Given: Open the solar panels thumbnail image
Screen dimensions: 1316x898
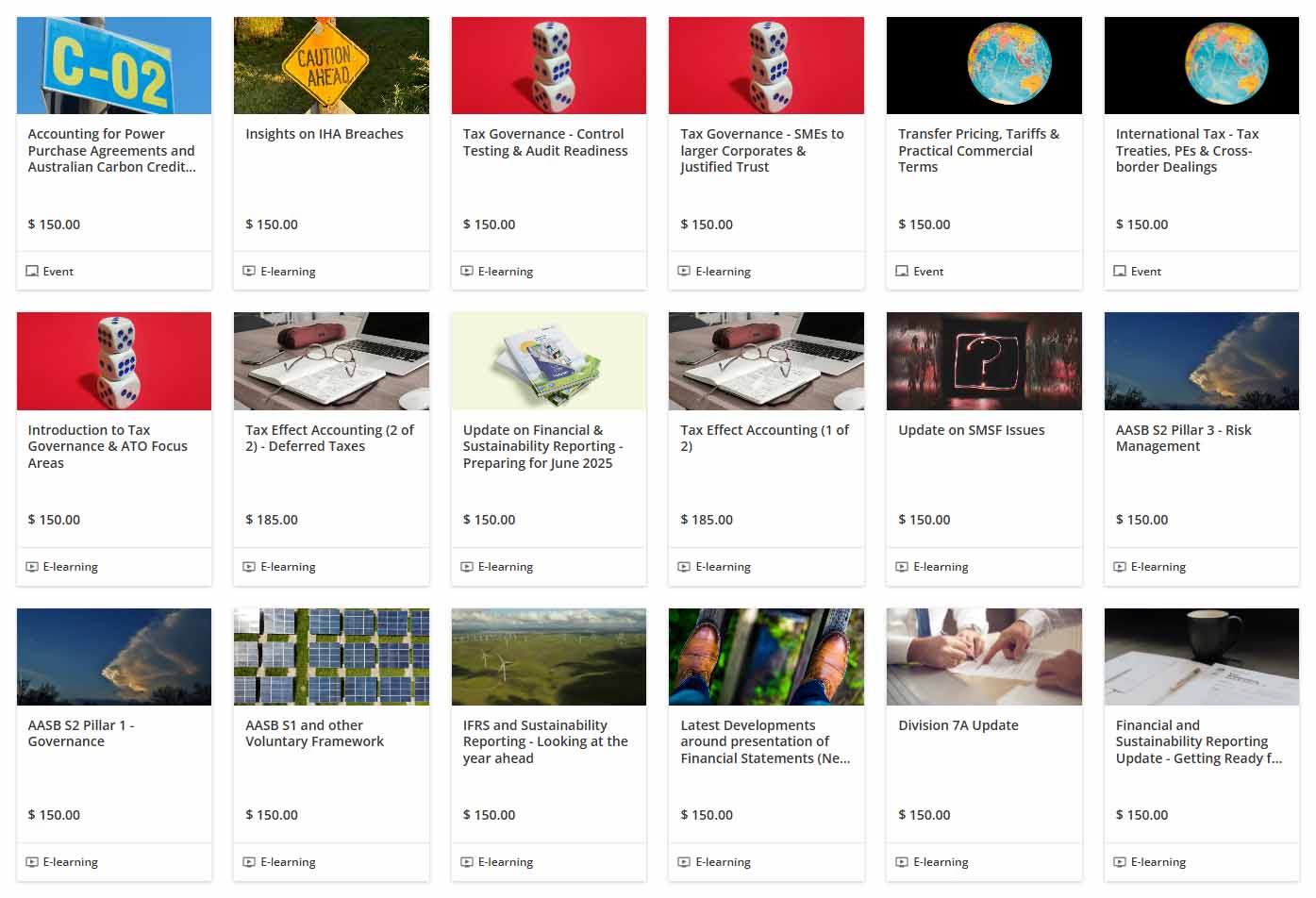Looking at the screenshot, I should pos(331,657).
